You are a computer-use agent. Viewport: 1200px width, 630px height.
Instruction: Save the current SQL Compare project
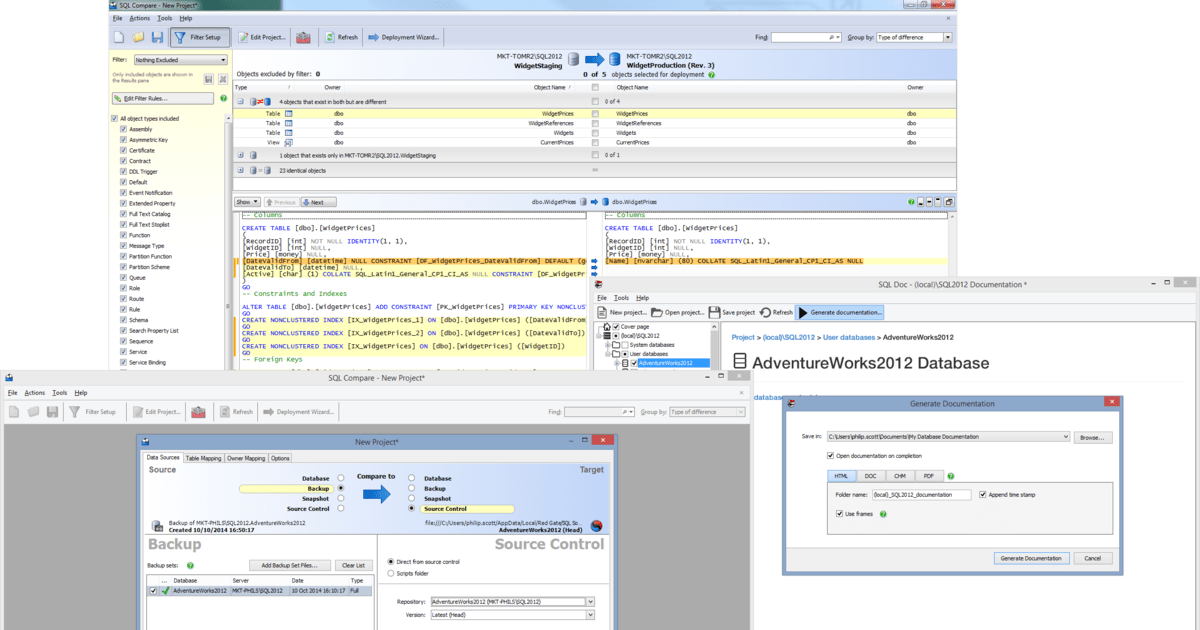[x=156, y=36]
